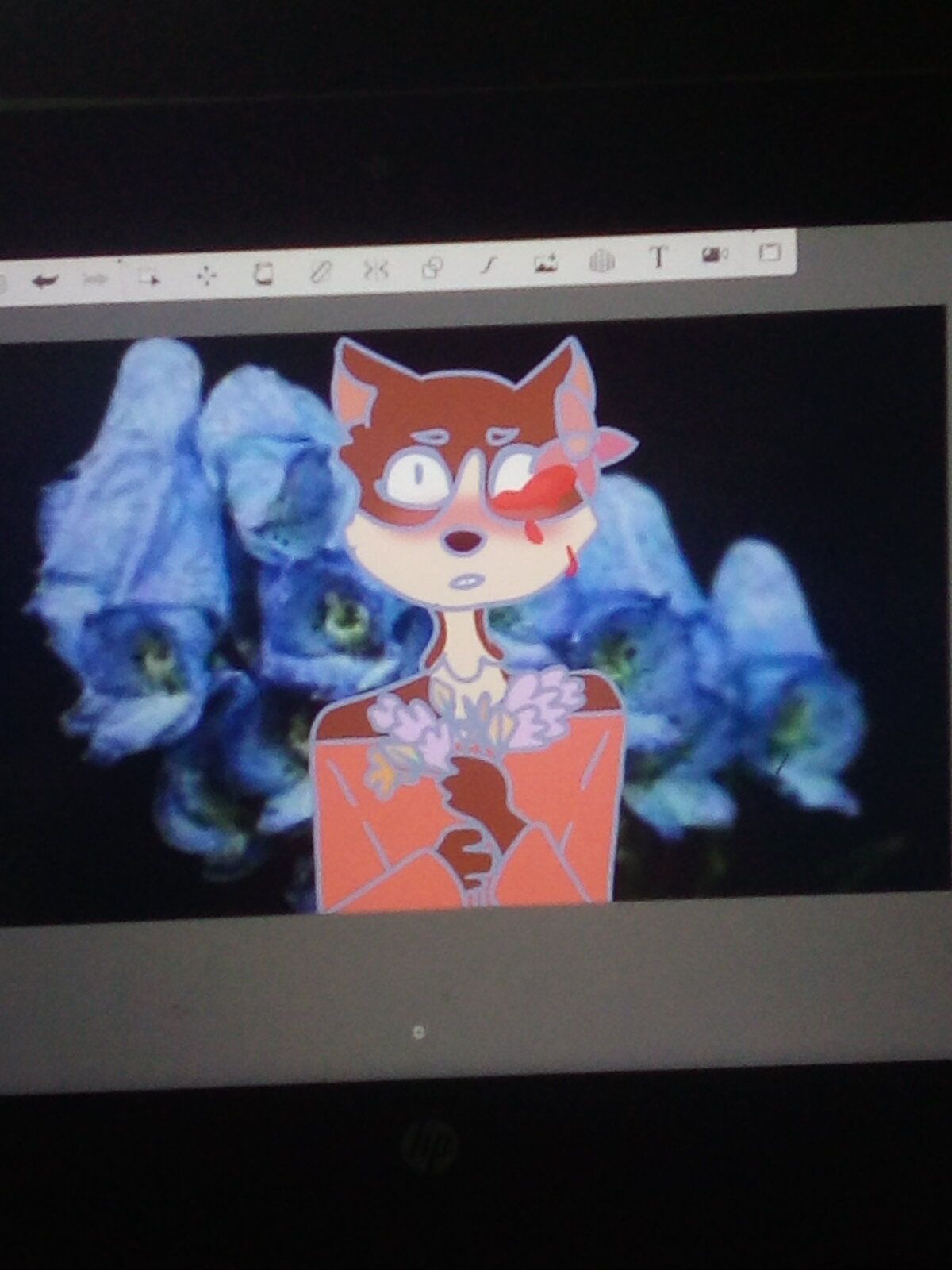Open the shapes tool icon
Screen dimensions: 952x1270
click(432, 267)
